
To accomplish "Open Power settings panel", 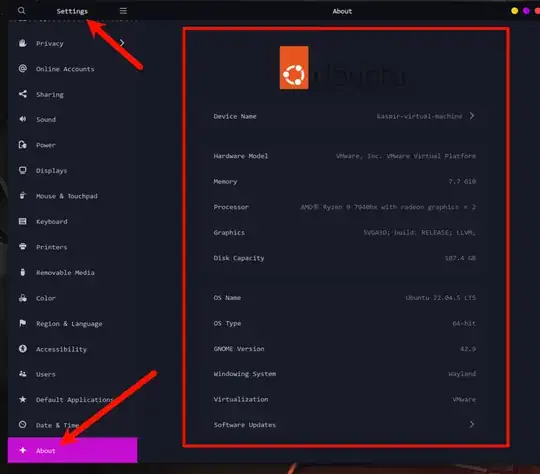I will [x=72, y=145].
